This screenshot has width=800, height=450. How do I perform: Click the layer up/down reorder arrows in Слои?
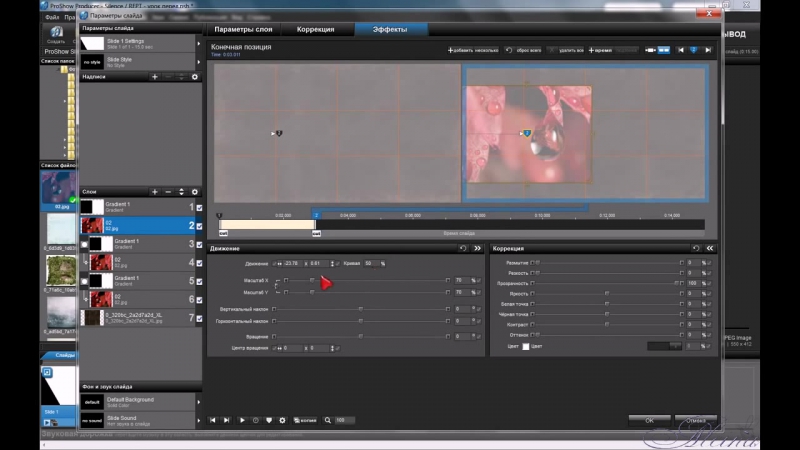click(181, 192)
